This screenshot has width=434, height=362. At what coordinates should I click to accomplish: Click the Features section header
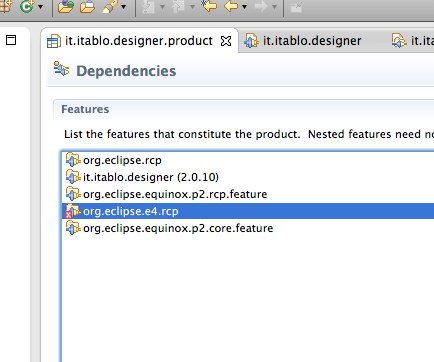tap(85, 109)
